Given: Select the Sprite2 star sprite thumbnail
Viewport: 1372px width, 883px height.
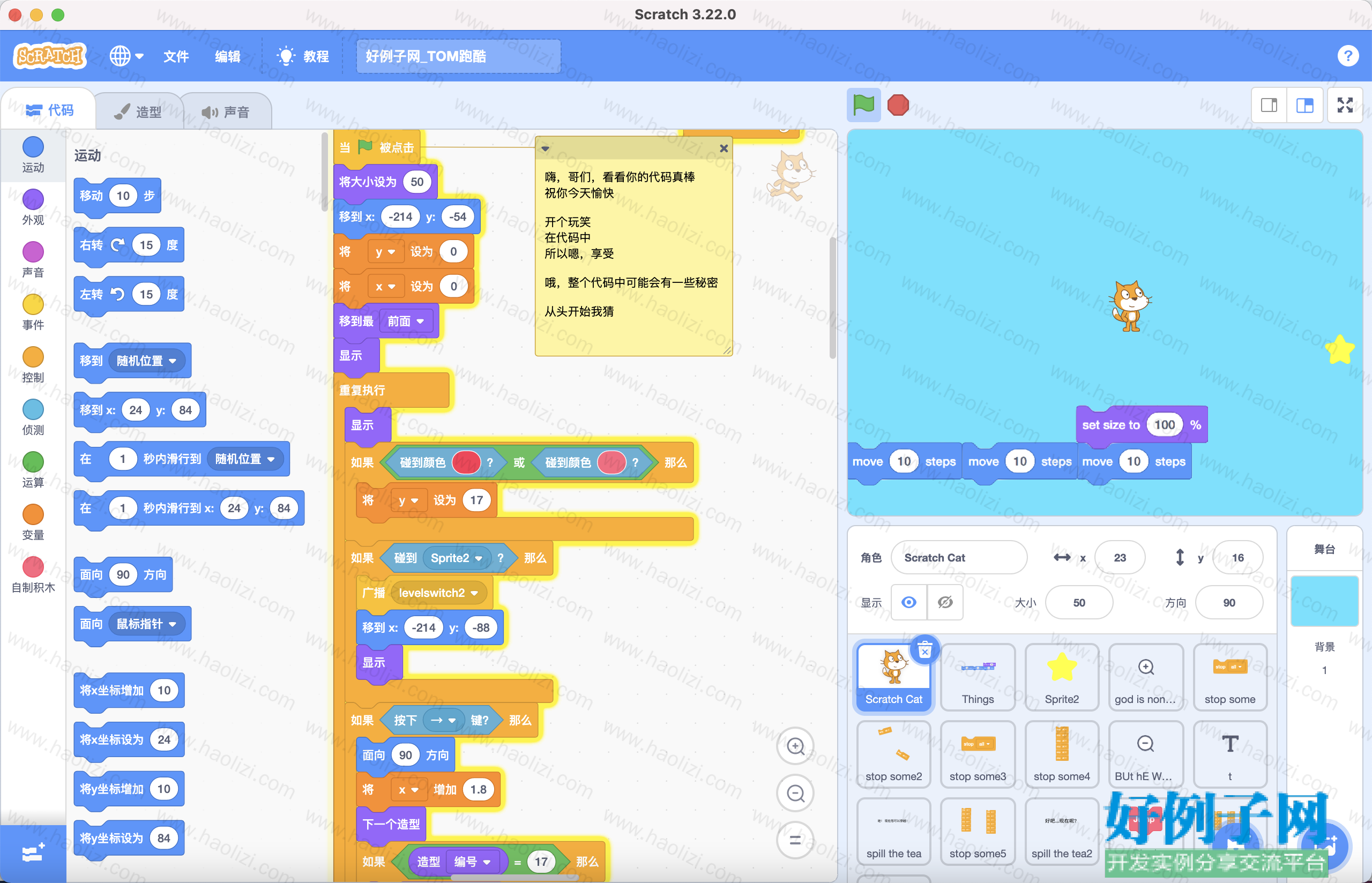Looking at the screenshot, I should click(x=1062, y=677).
